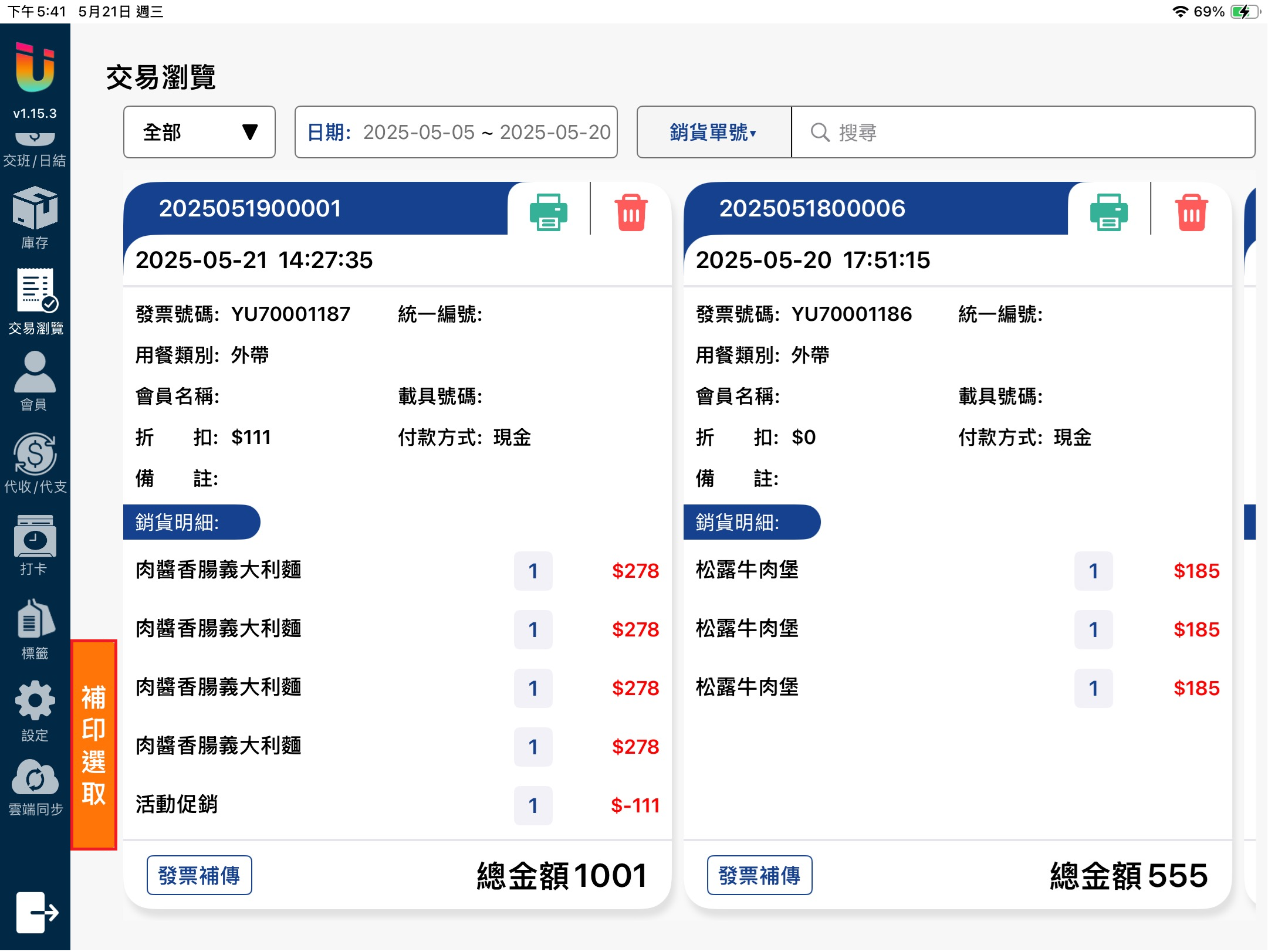
Task: Open the 庫存 inventory sidebar icon
Action: click(35, 217)
